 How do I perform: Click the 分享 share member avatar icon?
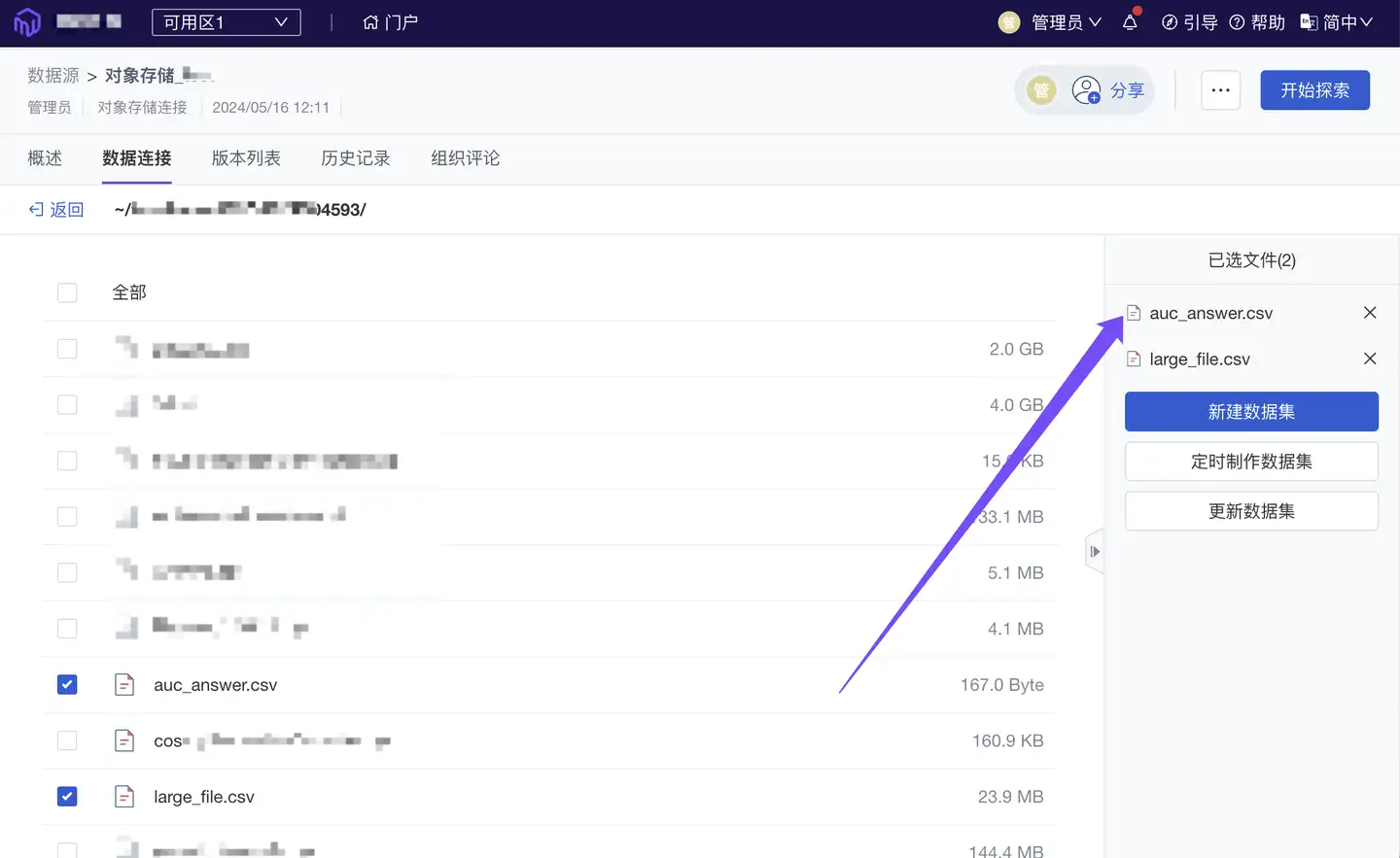[x=1086, y=89]
